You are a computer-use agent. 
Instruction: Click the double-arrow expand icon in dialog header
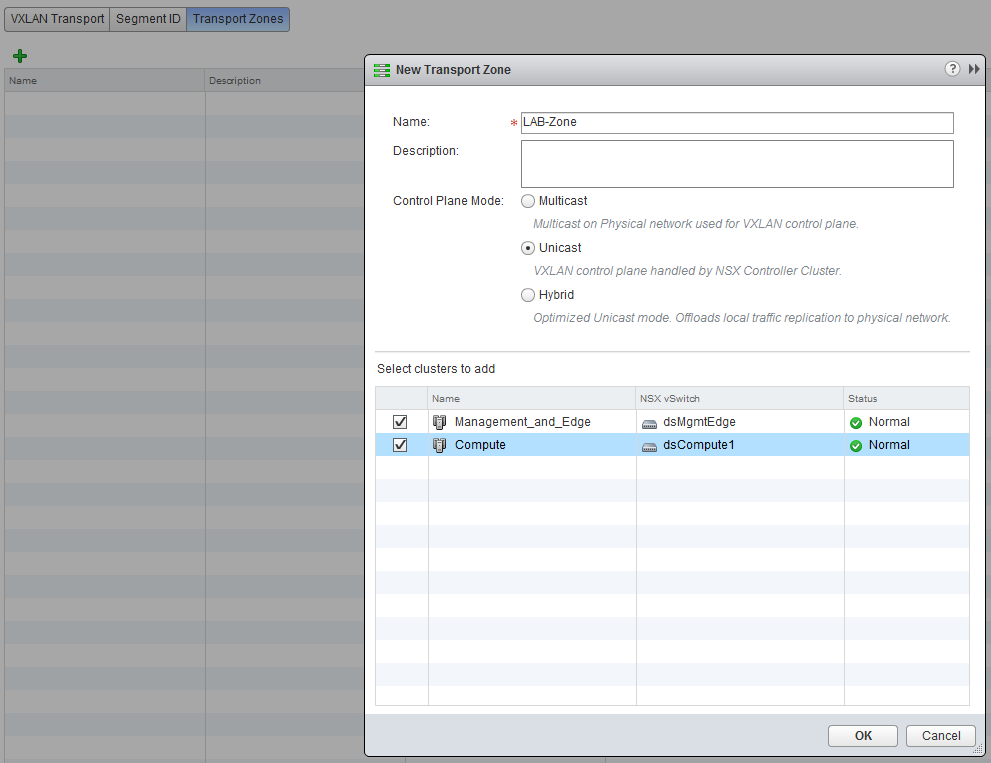click(974, 69)
